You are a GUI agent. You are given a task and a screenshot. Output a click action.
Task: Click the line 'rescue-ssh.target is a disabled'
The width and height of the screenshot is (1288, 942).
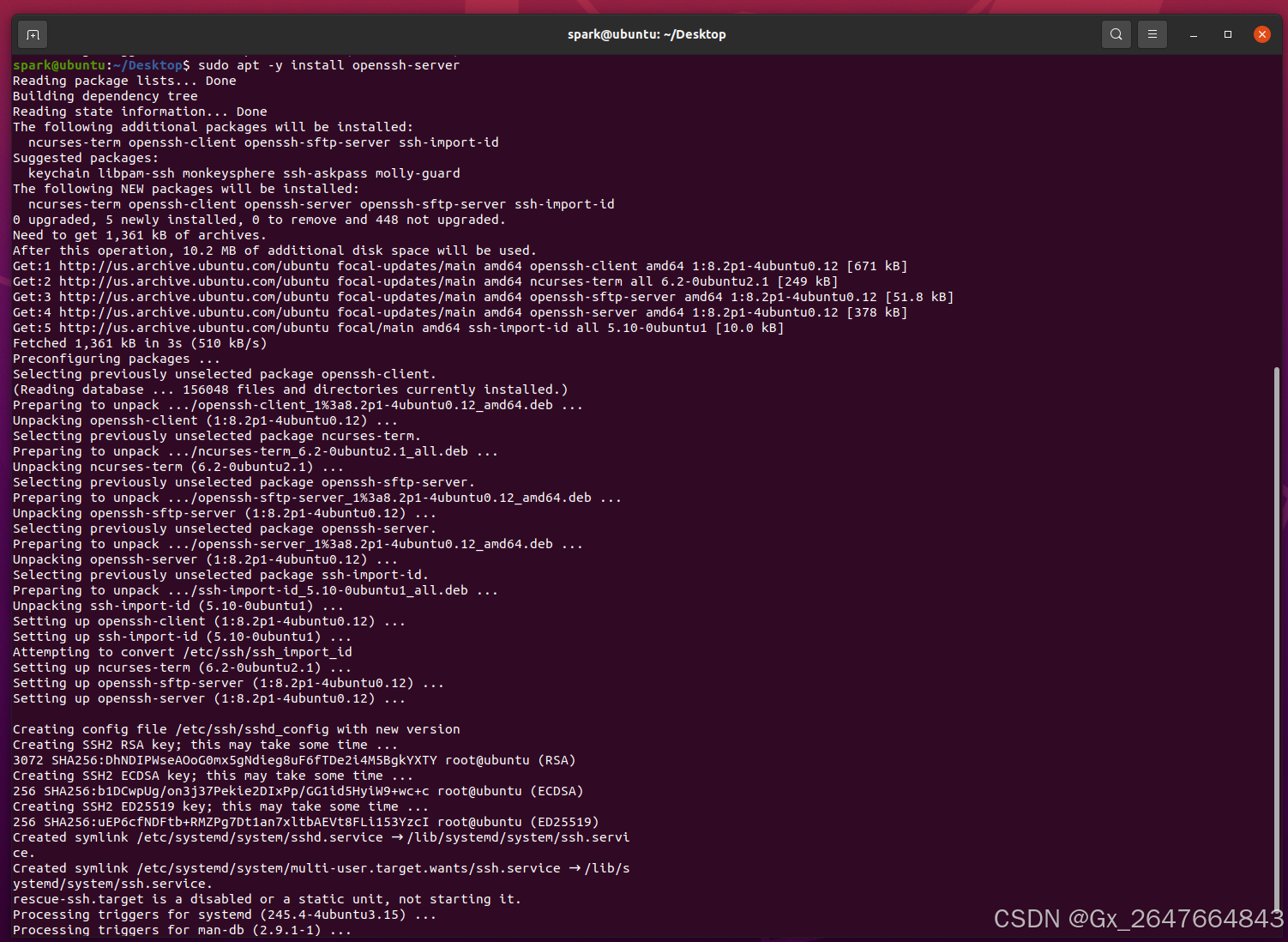point(268,899)
